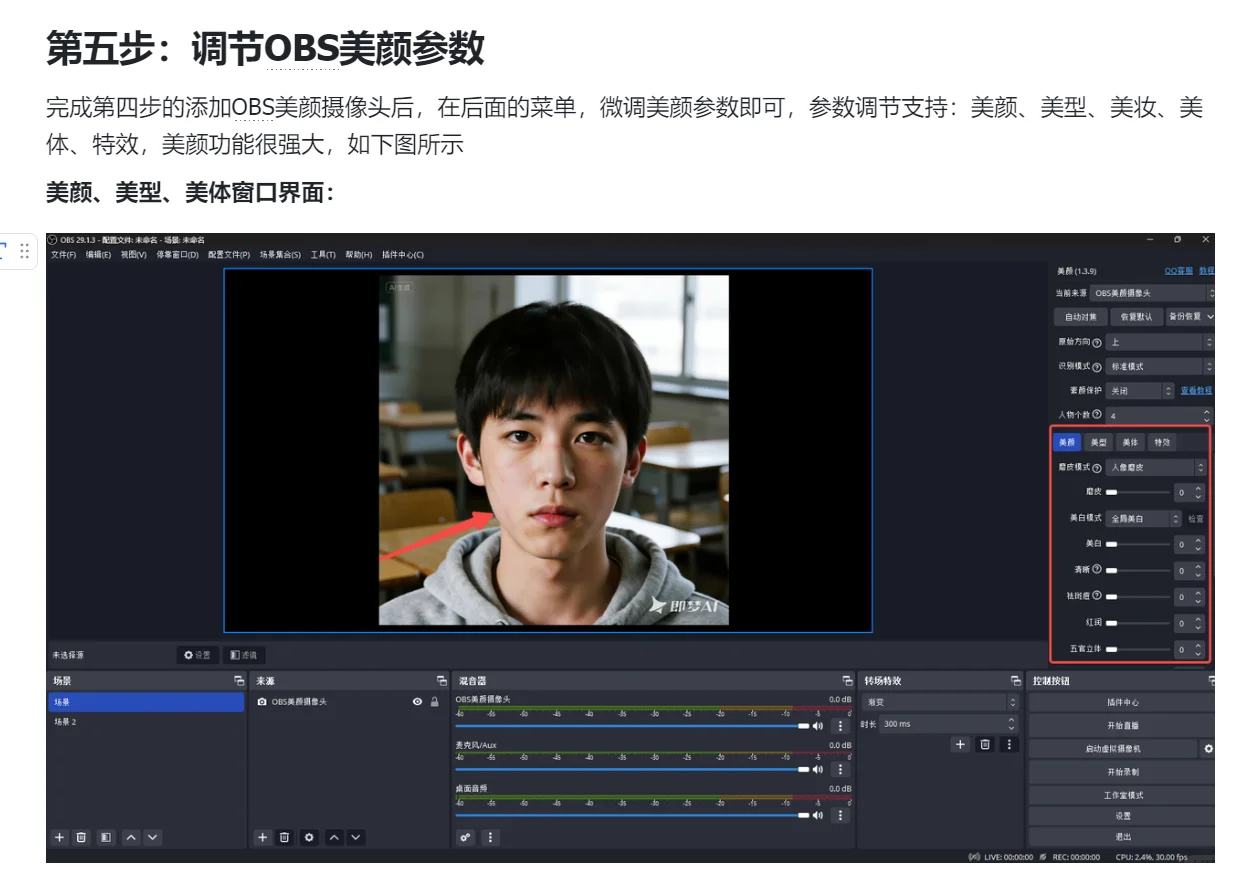
Task: Open advanced audio properties gears in the mixer
Action: point(466,837)
